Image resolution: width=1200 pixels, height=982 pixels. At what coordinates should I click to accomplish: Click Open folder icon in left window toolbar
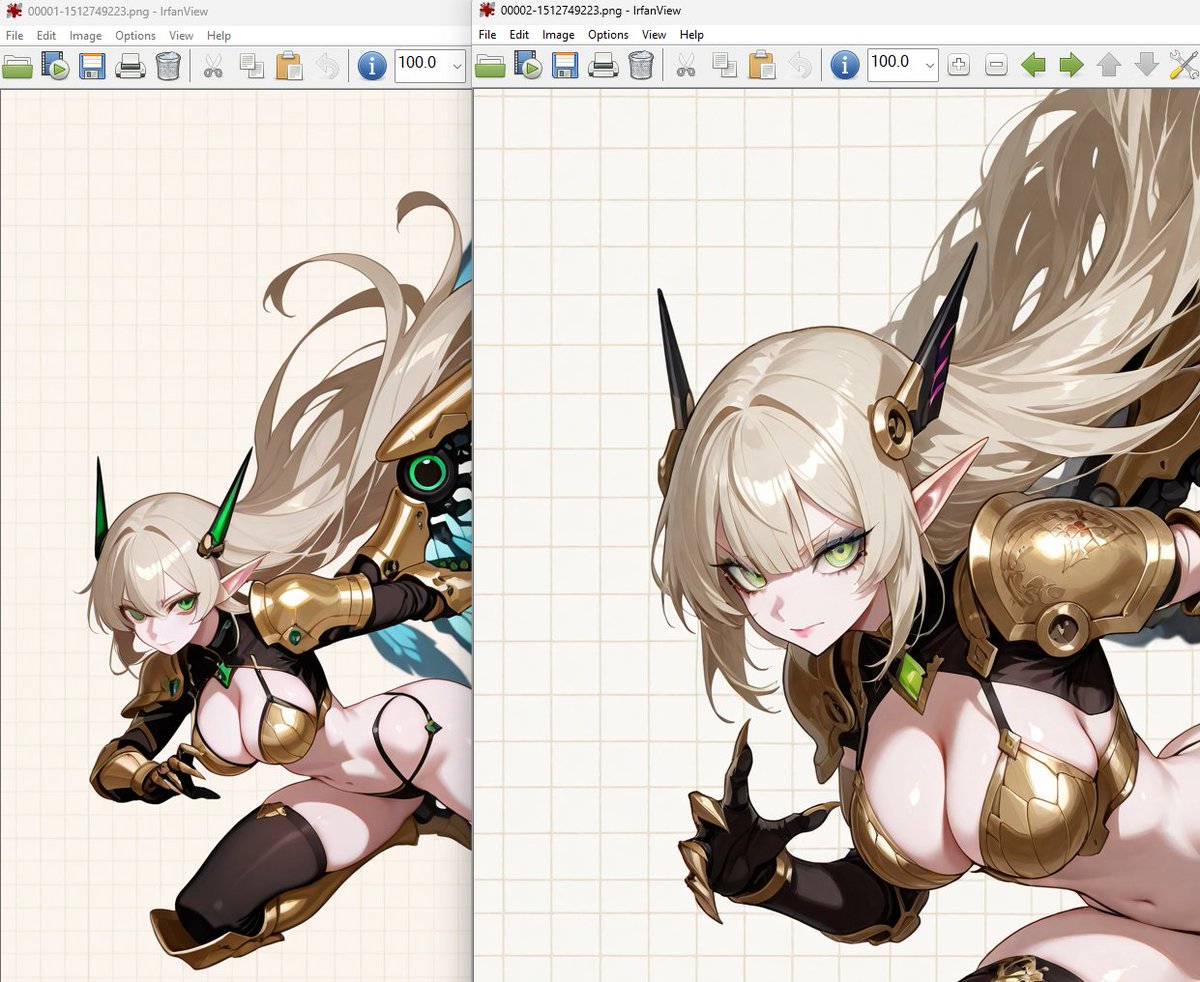tap(17, 67)
